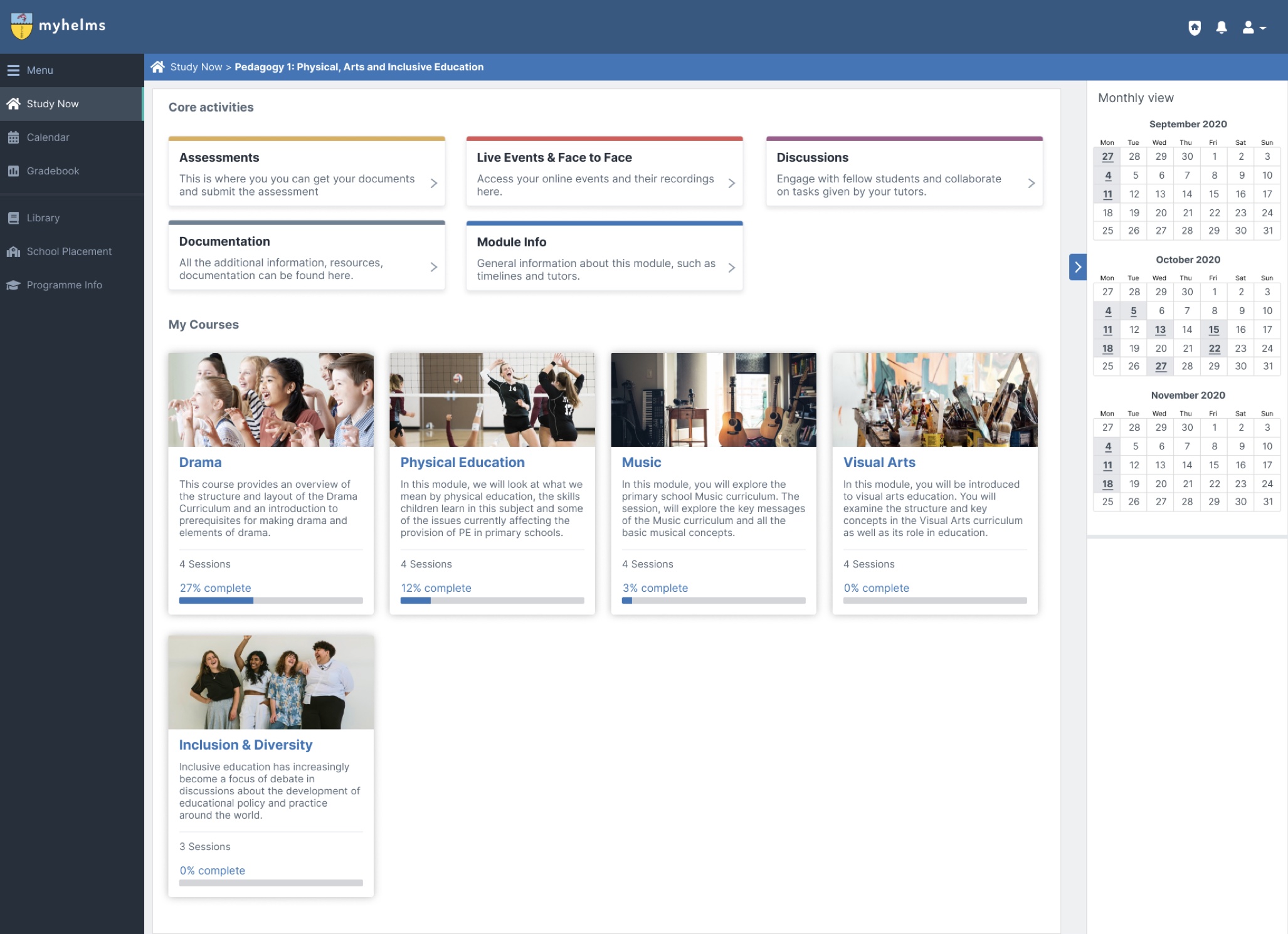Open the Physical Education course link

[x=462, y=462]
